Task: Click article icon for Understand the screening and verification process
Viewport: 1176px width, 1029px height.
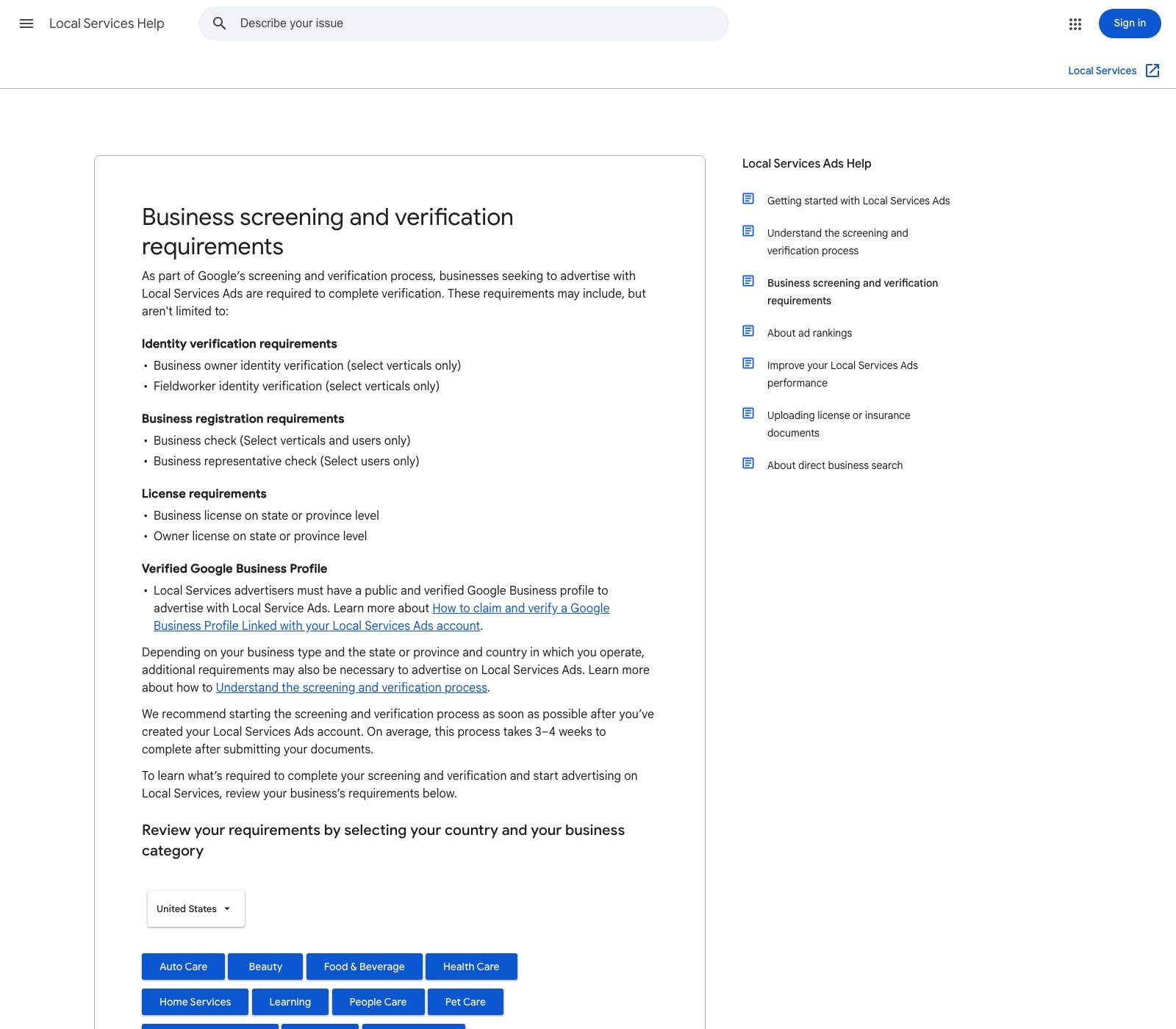Action: pyautogui.click(x=748, y=231)
